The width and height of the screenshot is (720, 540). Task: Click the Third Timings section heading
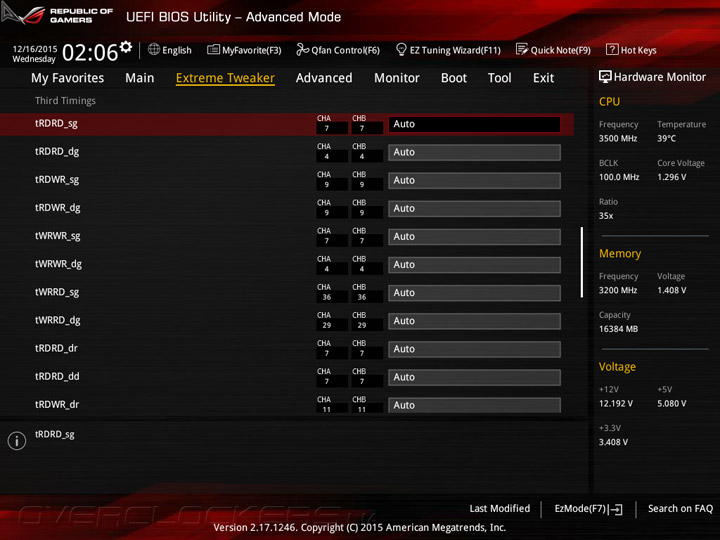[65, 101]
